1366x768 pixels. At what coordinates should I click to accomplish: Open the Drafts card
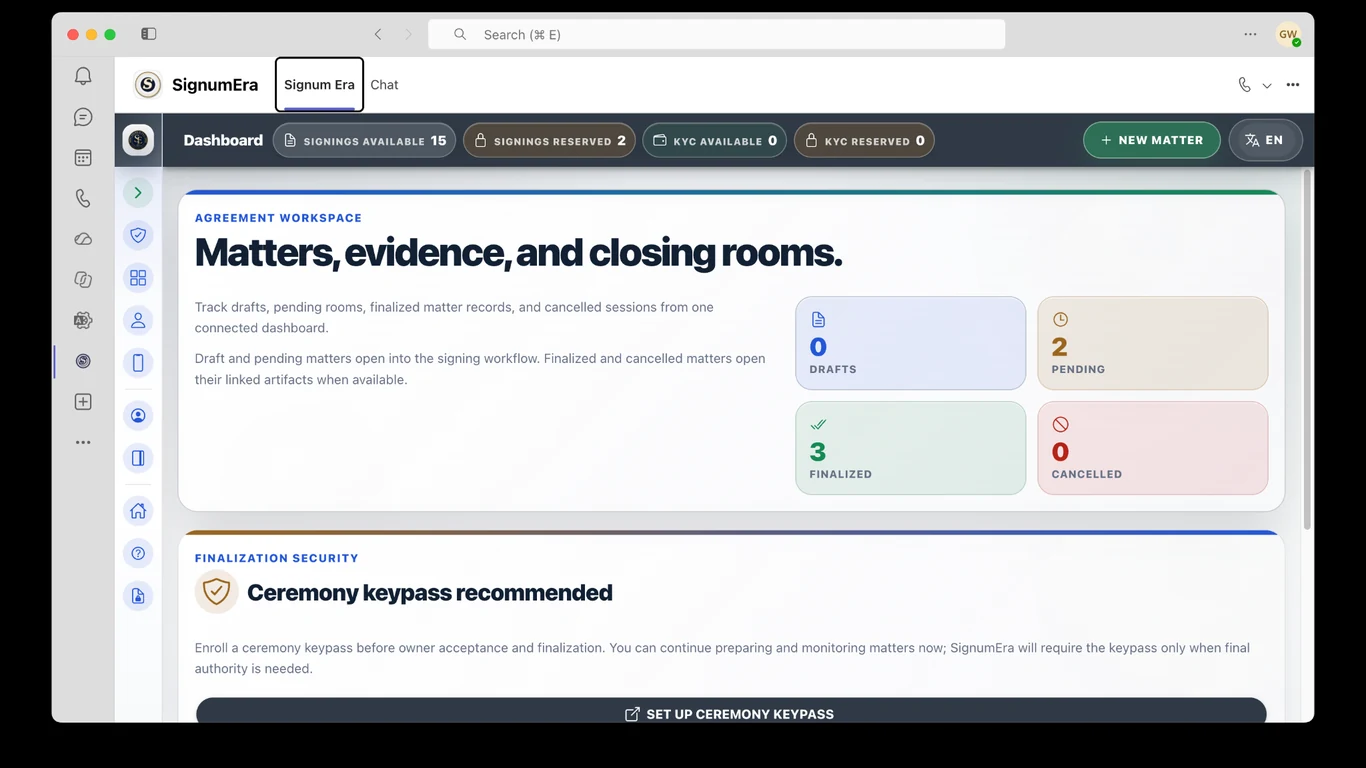click(x=911, y=343)
